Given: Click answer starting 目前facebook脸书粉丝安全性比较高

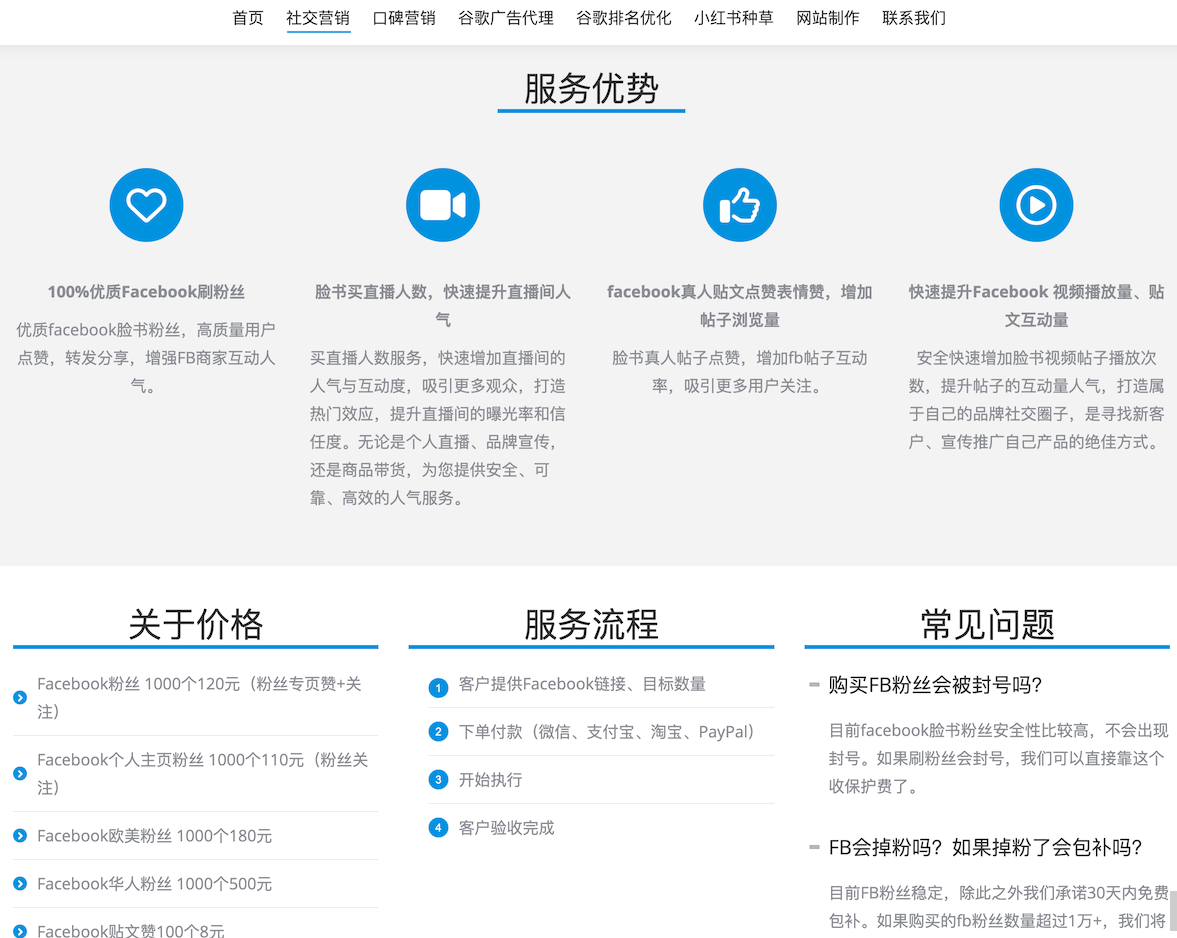Looking at the screenshot, I should tap(998, 758).
